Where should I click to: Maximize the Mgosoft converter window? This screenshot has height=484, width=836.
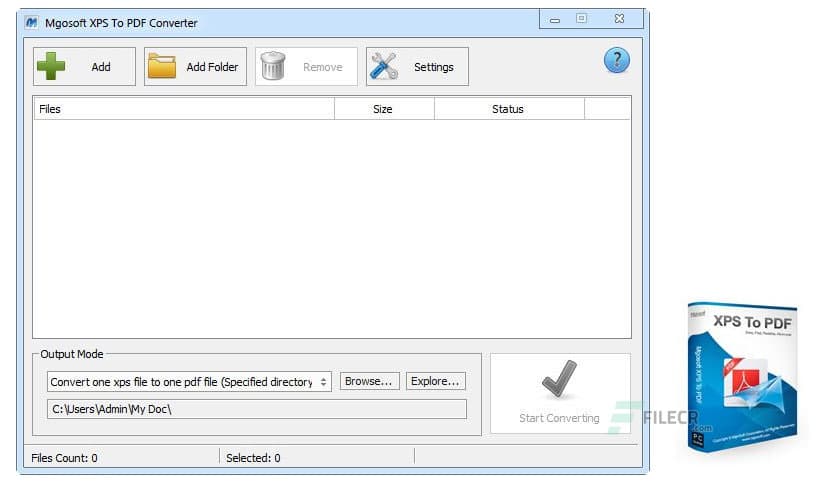[x=581, y=19]
